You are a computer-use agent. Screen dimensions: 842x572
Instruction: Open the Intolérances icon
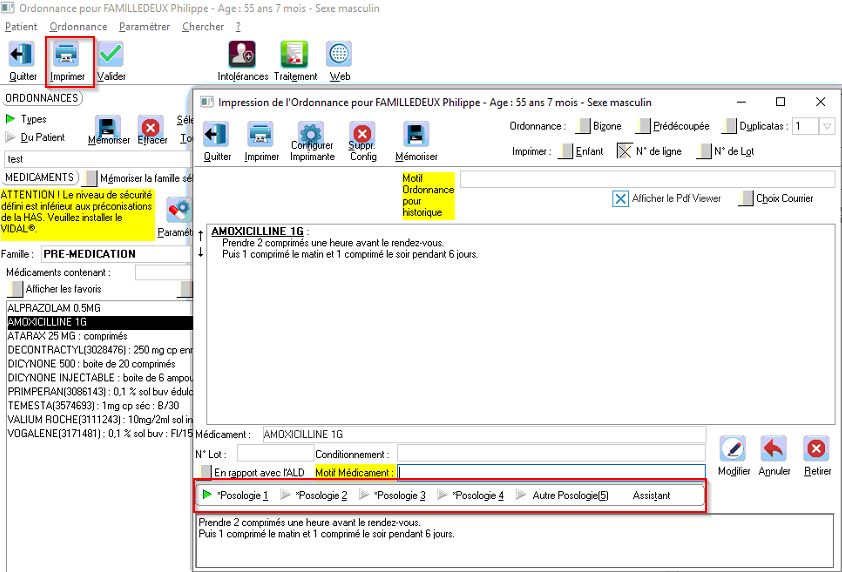pyautogui.click(x=242, y=54)
